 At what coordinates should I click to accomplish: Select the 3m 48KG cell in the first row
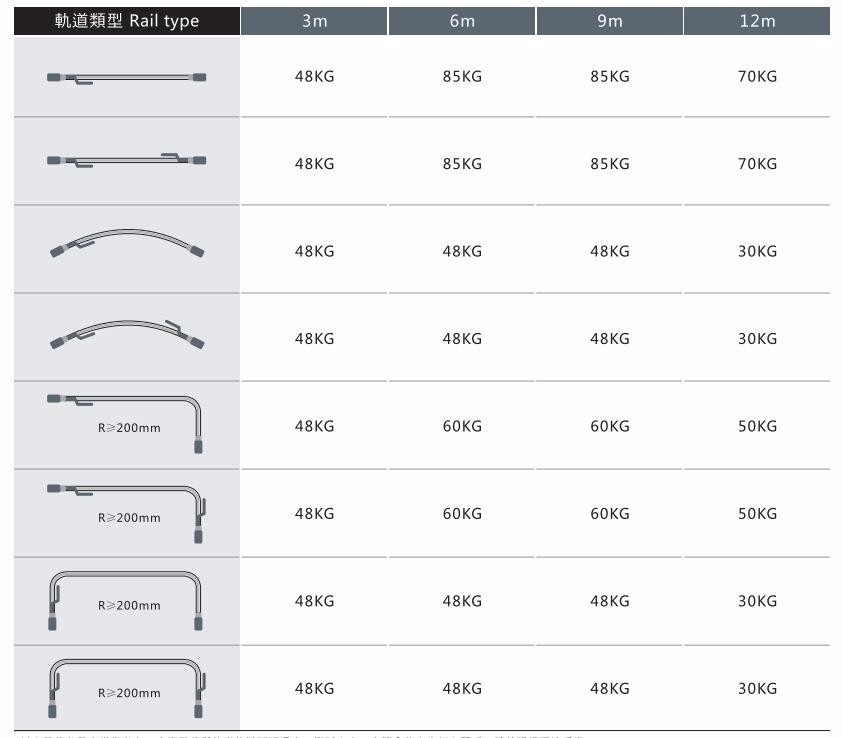coord(314,77)
